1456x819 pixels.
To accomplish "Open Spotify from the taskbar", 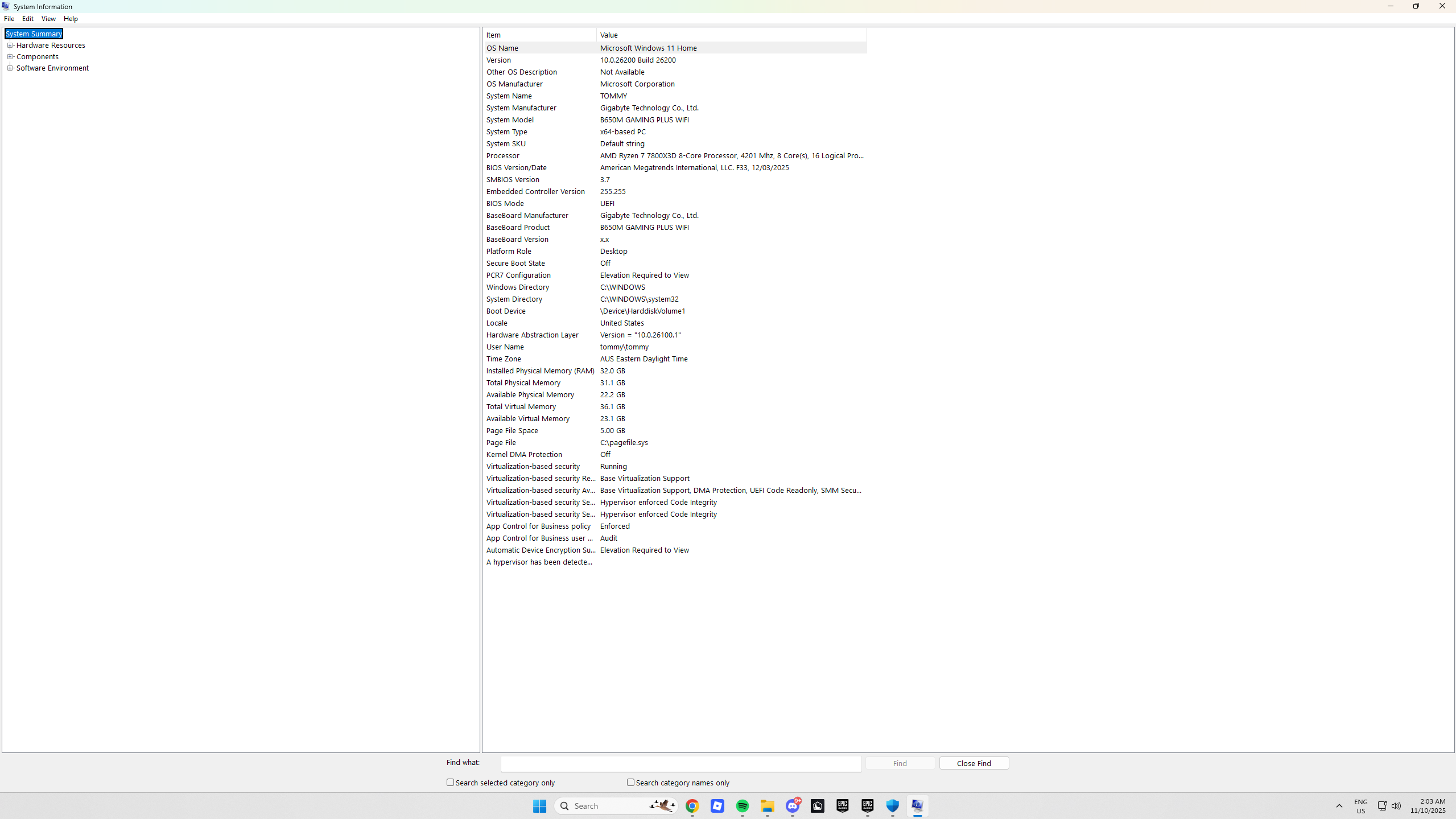I will click(x=742, y=806).
